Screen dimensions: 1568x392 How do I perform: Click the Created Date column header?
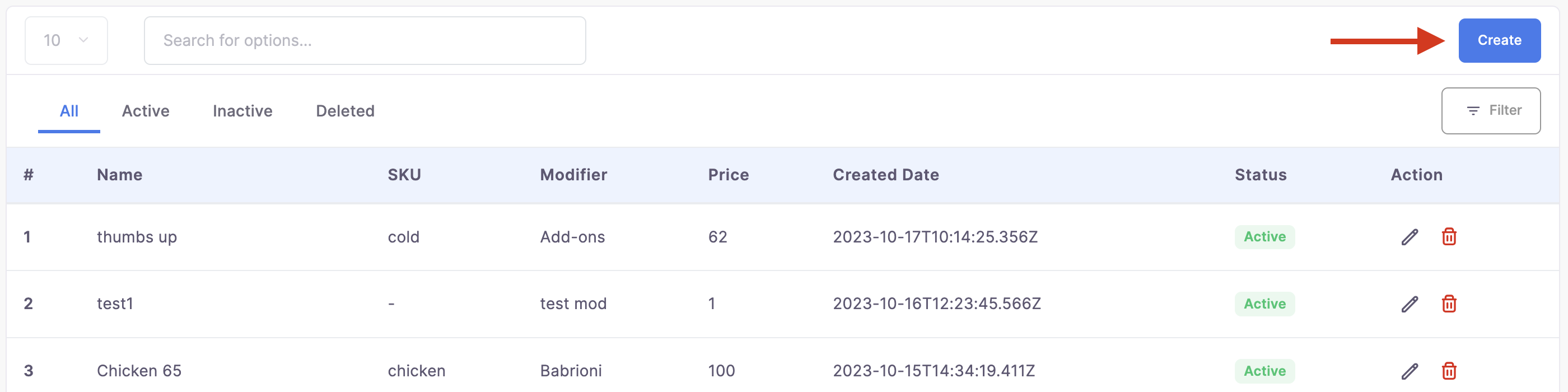tap(886, 175)
